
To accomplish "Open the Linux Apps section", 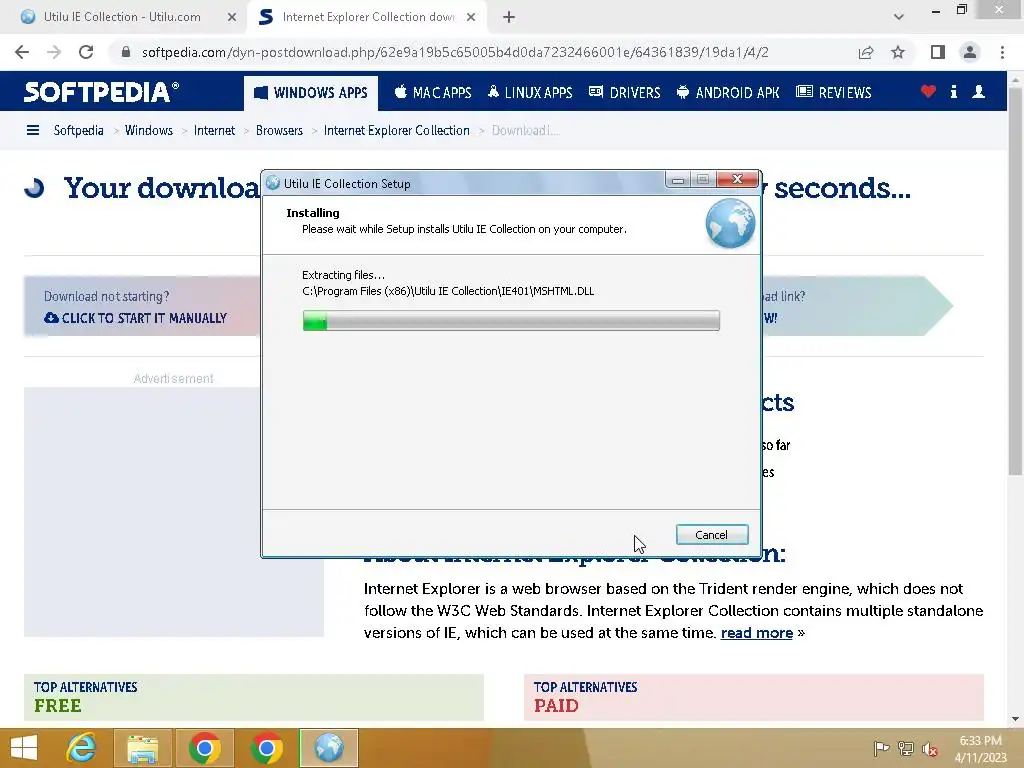I will tap(530, 93).
